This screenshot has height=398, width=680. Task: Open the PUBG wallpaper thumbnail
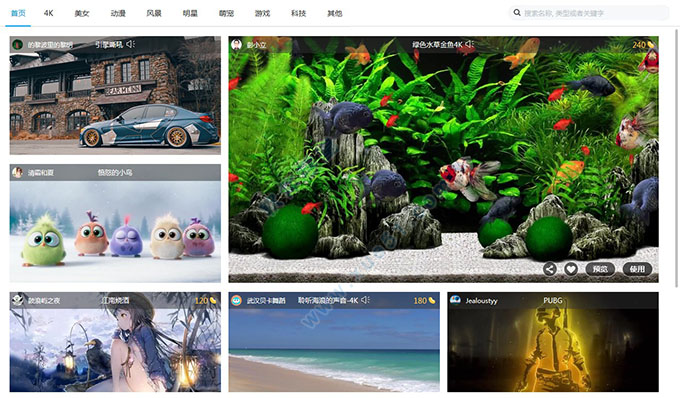[x=553, y=342]
